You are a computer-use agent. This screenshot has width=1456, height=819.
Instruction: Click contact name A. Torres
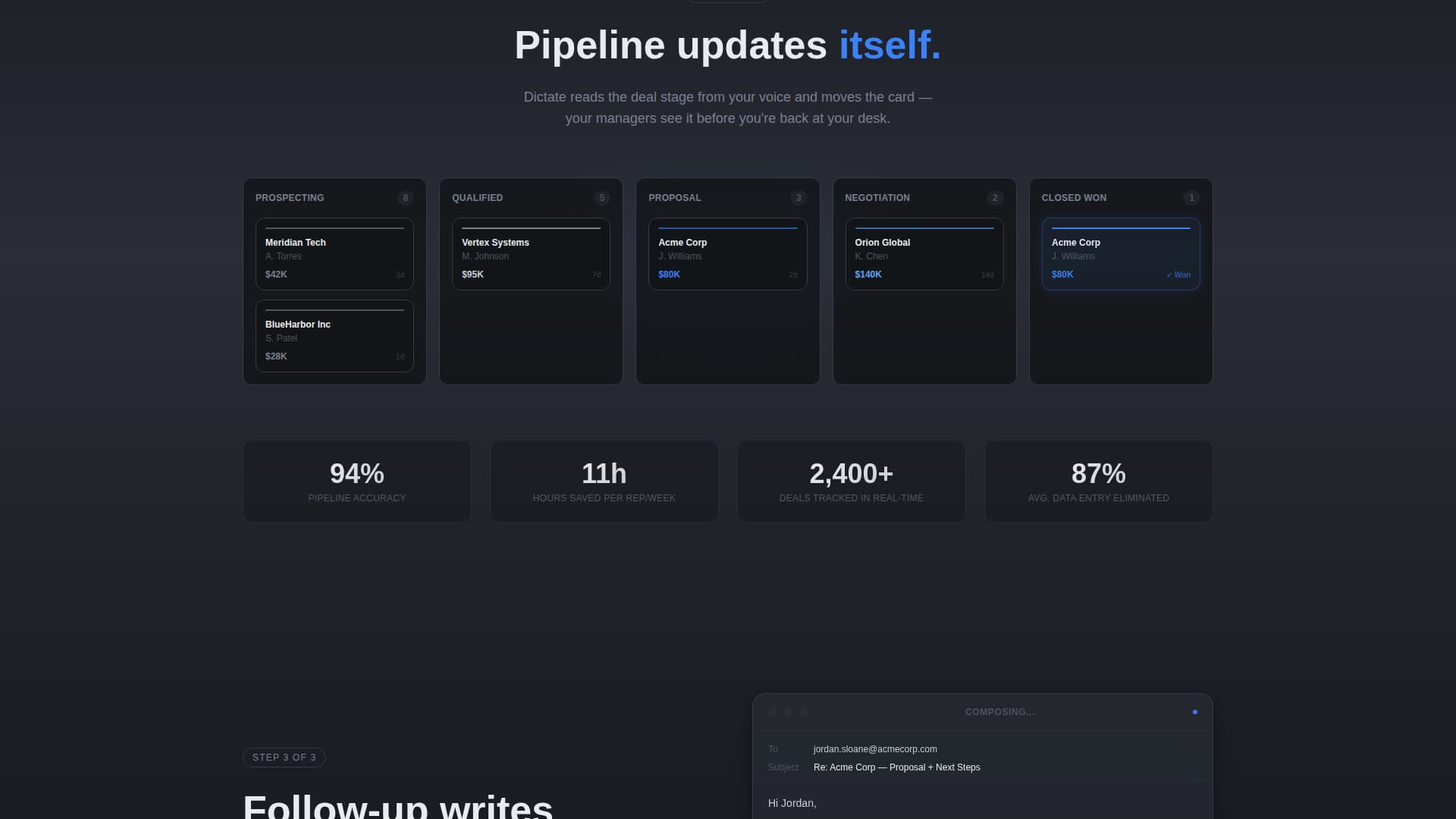[284, 256]
